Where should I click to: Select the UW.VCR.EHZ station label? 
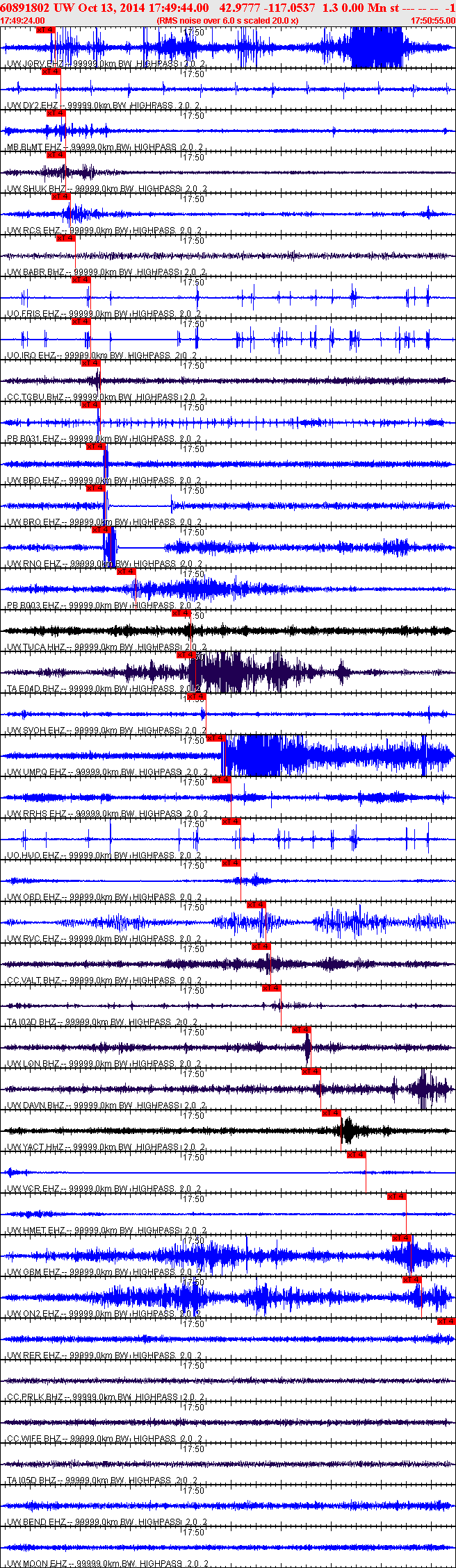point(33,1189)
